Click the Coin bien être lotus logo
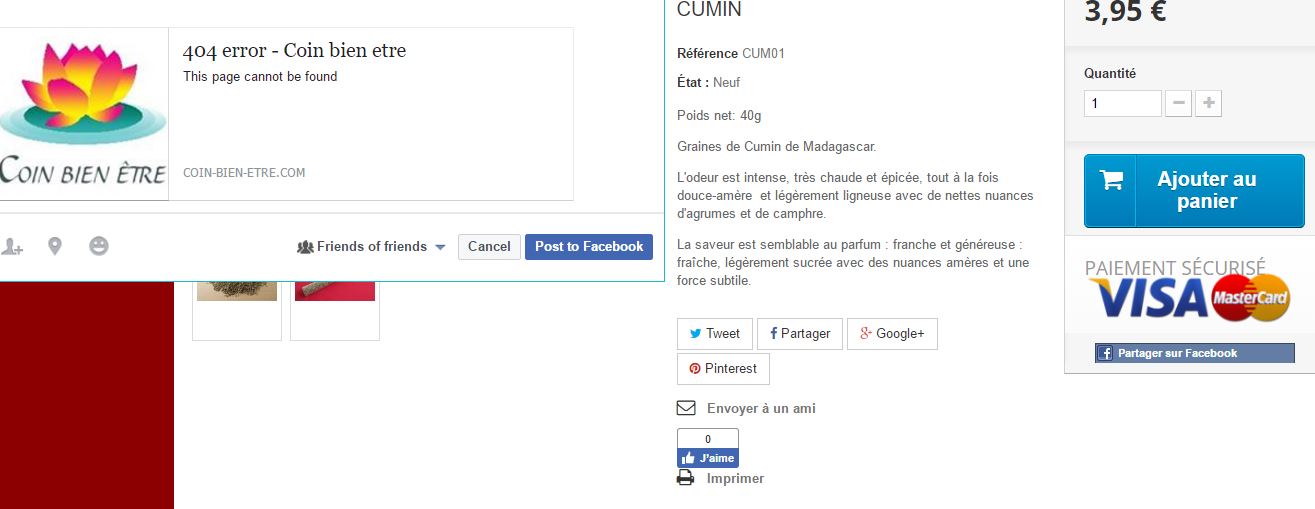The width and height of the screenshot is (1315, 509). pos(84,114)
